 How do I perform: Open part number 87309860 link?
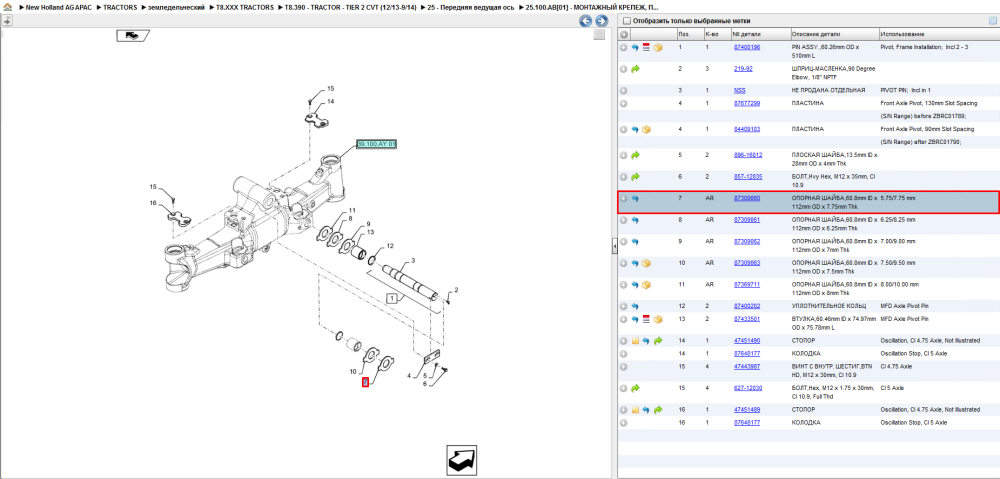point(747,198)
